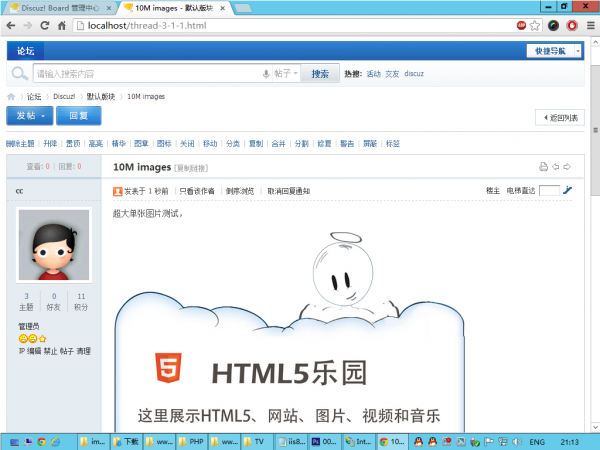
Task: Switch to Discuz! Board 管理中心 tab
Action: 60,8
